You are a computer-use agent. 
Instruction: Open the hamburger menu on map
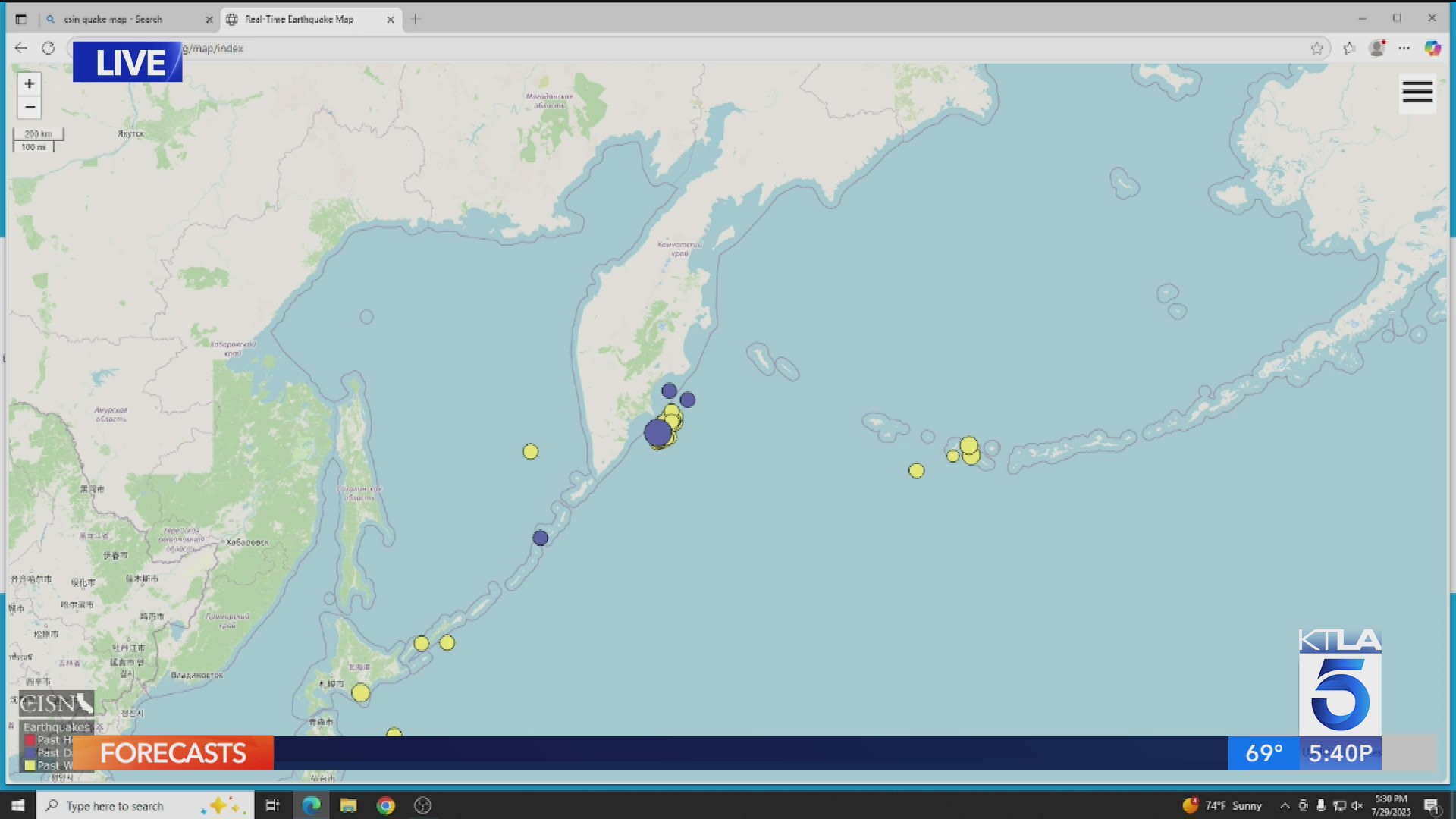tap(1417, 93)
